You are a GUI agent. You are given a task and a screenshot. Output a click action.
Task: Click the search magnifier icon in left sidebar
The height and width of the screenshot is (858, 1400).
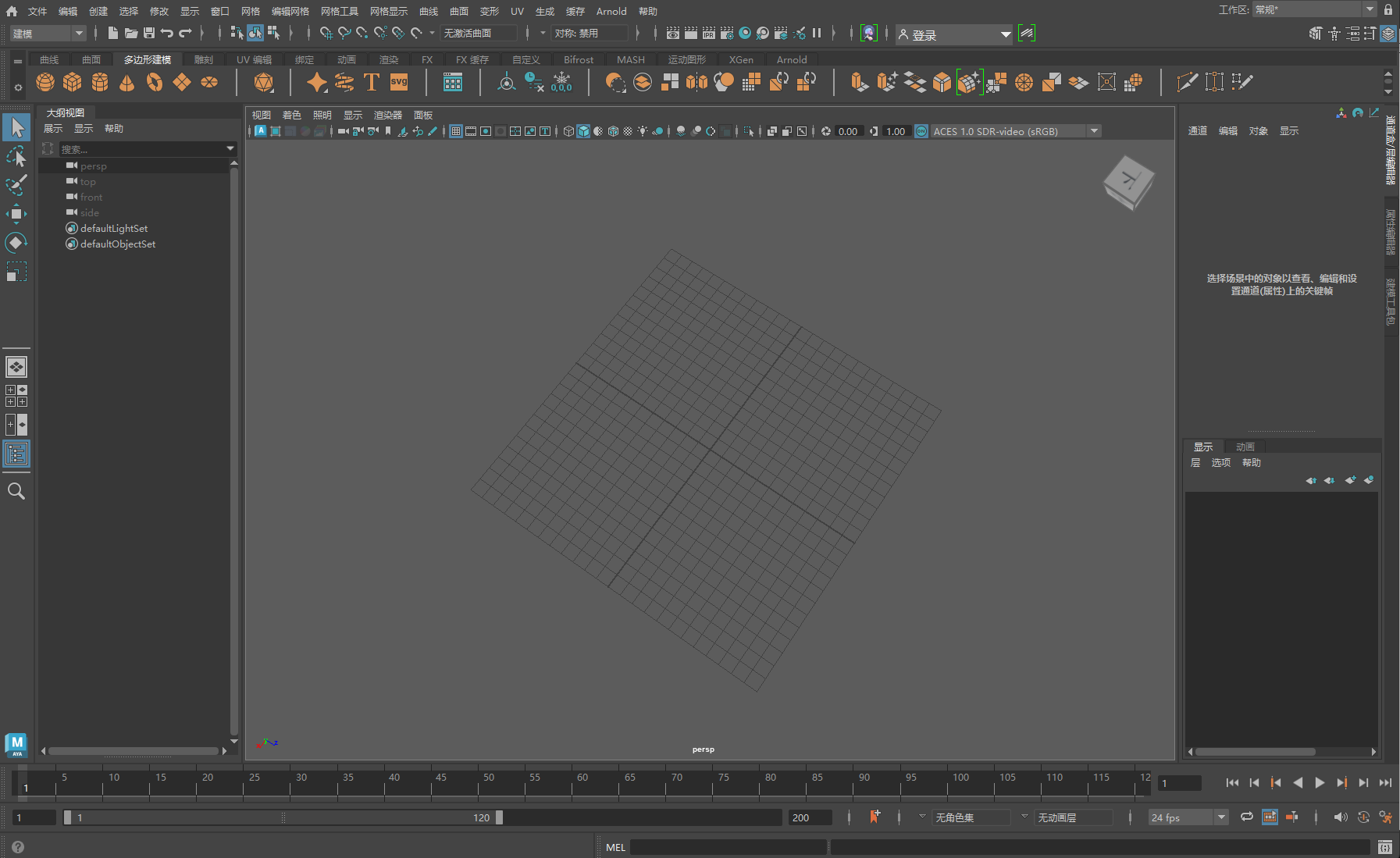pyautogui.click(x=16, y=491)
